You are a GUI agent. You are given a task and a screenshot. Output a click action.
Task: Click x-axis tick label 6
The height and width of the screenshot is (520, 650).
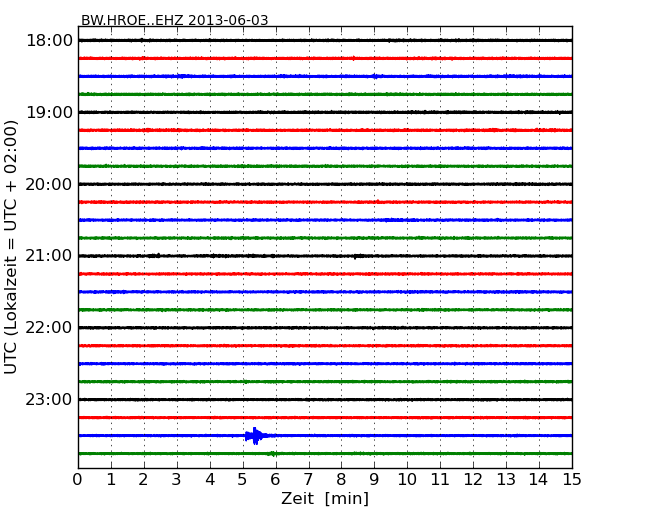click(x=275, y=479)
